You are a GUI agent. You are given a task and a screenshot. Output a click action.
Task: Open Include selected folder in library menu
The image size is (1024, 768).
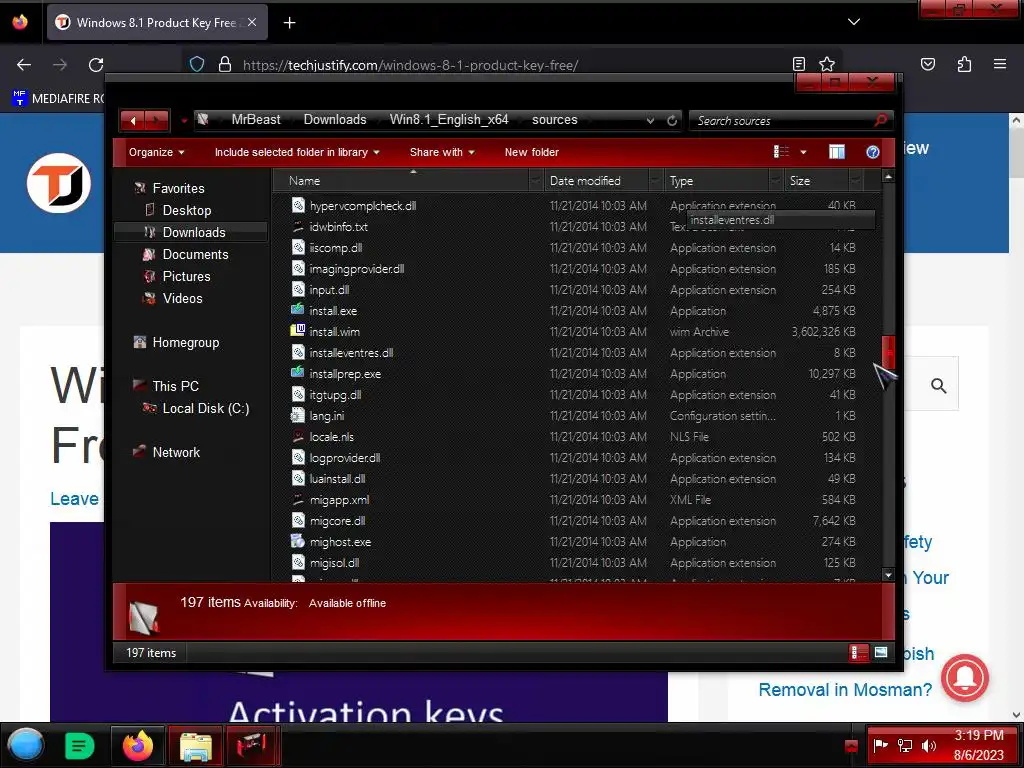(x=297, y=152)
